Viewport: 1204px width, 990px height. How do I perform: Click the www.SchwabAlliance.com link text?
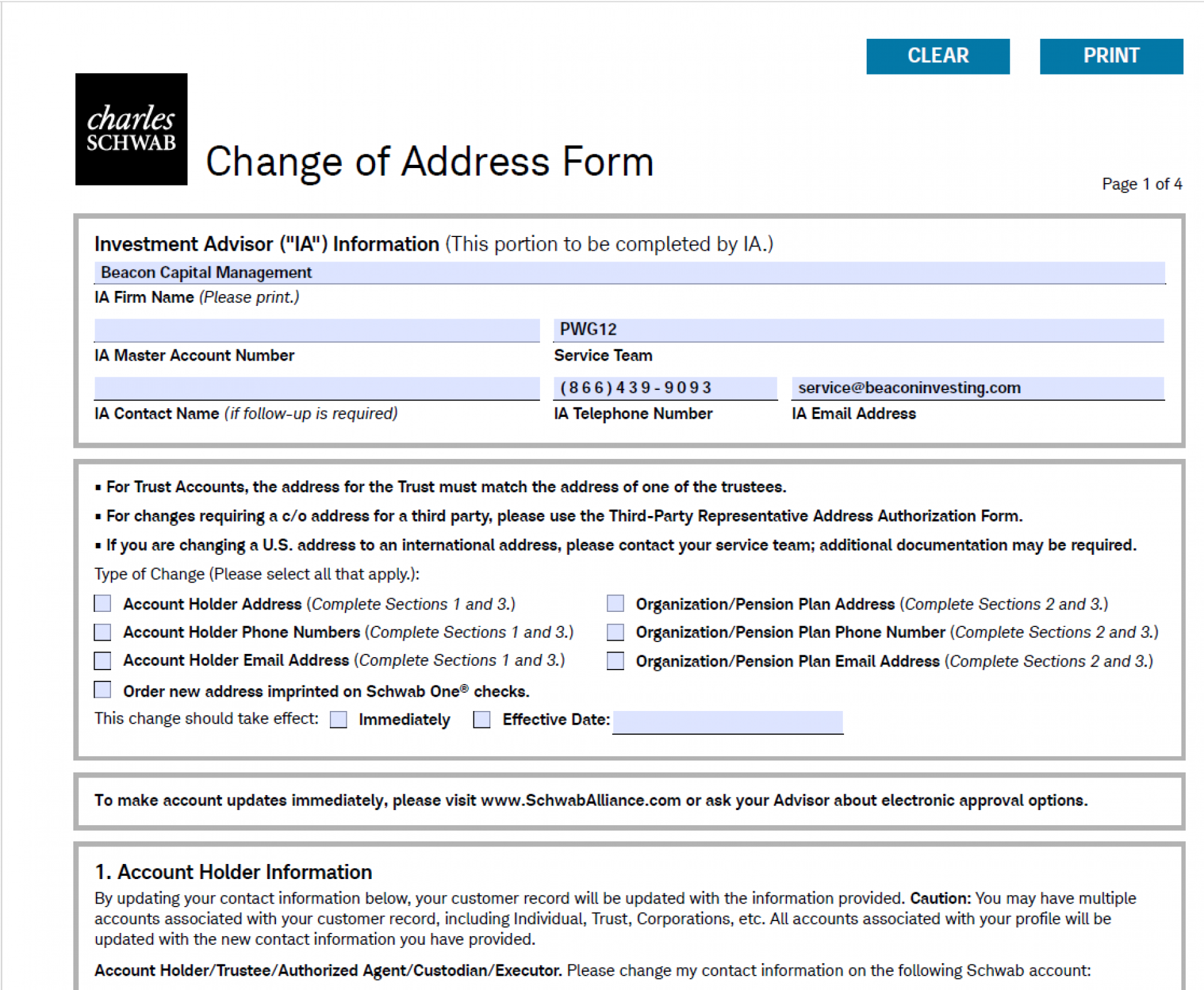pyautogui.click(x=580, y=801)
